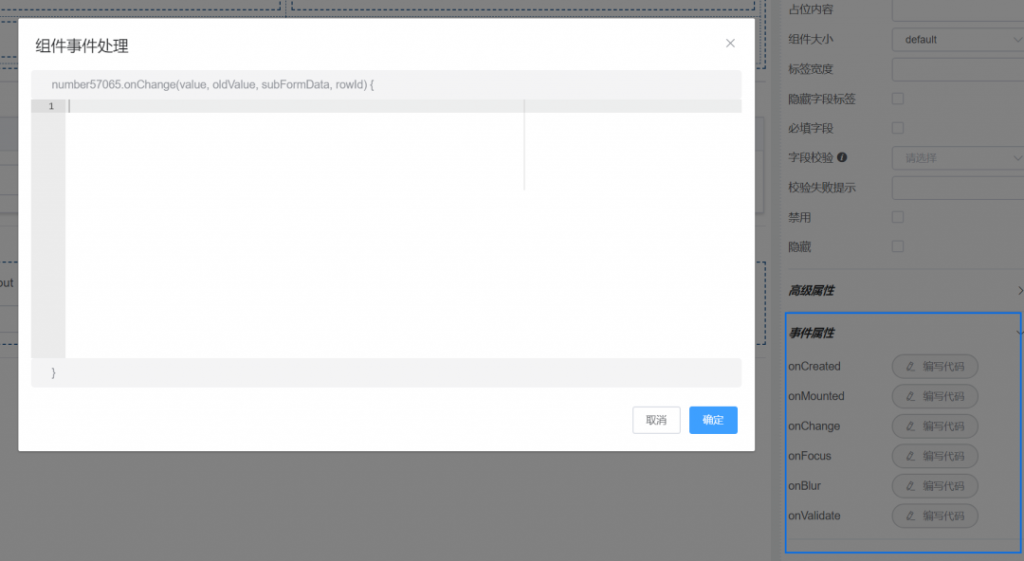This screenshot has height=561, width=1024.
Task: Click the 确定 confirm button
Action: coord(713,420)
